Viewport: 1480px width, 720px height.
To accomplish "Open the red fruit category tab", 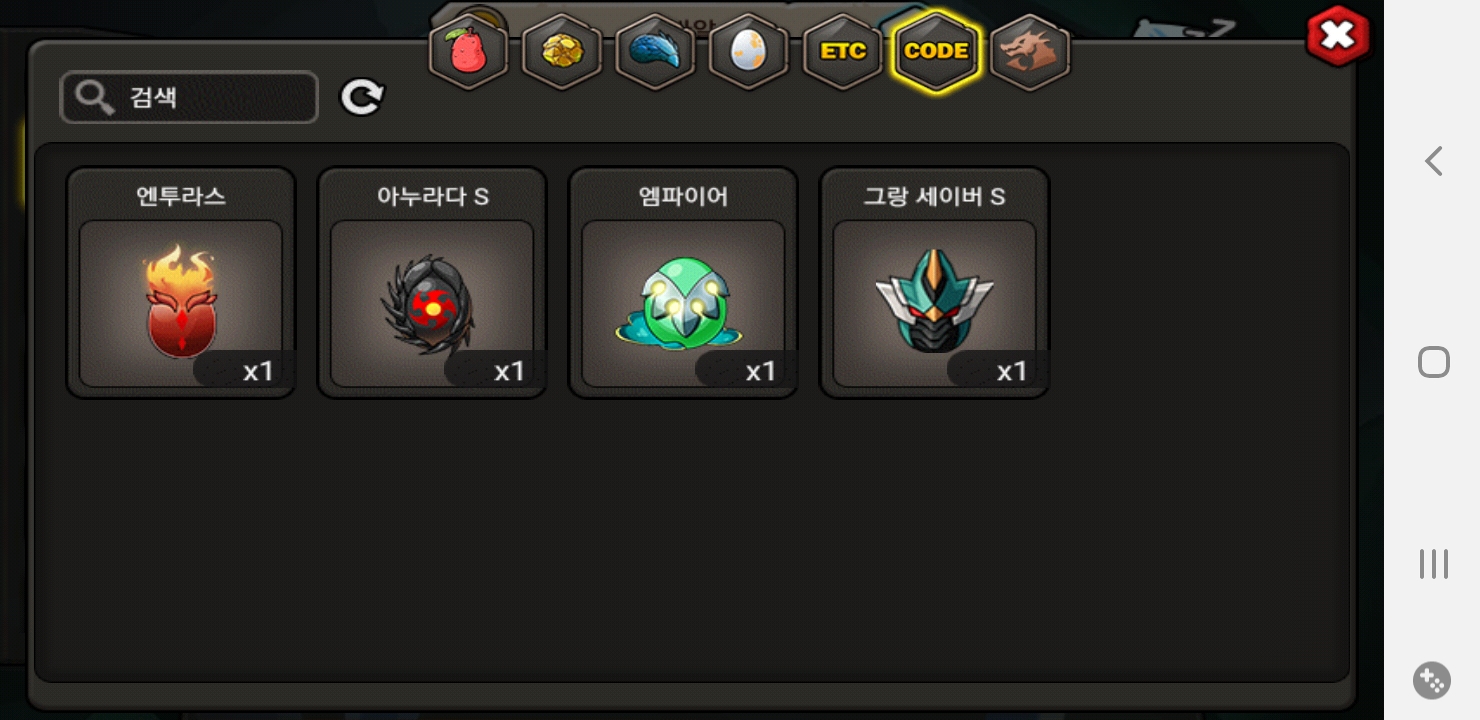I will click(468, 52).
